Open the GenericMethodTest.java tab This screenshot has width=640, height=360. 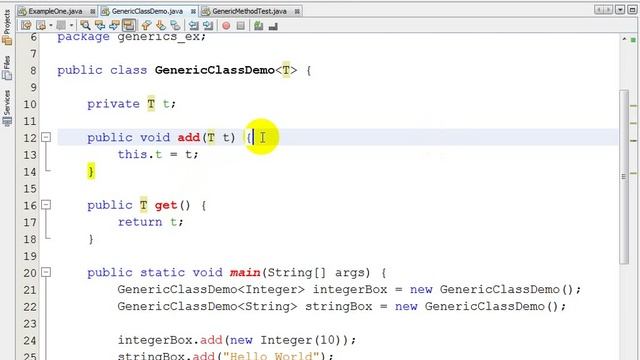tap(249, 11)
